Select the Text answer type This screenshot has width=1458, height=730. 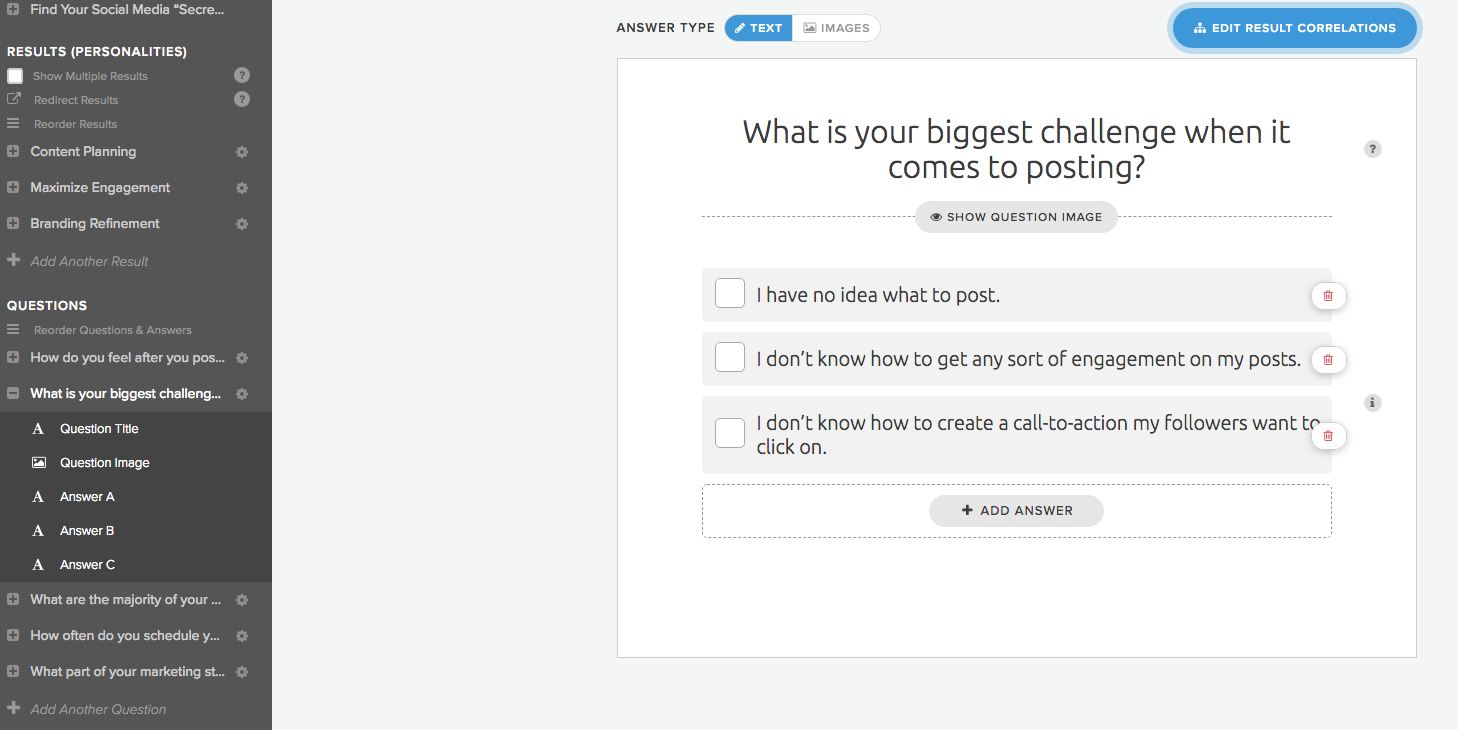[x=758, y=28]
